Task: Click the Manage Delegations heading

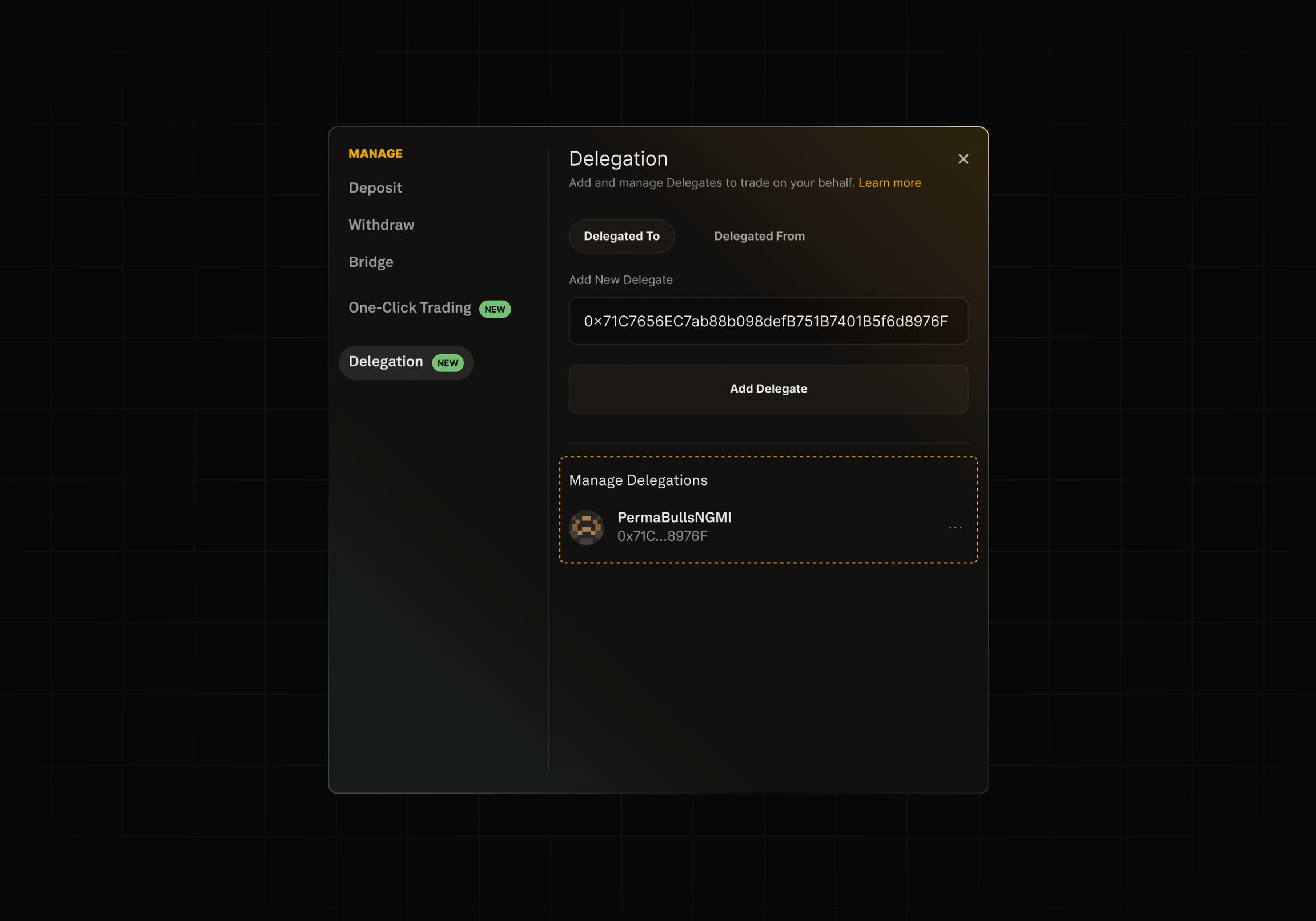Action: tap(638, 480)
